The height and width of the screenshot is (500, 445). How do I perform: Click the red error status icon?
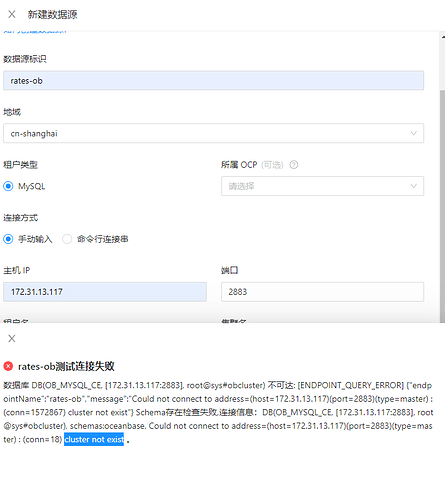coord(8,366)
